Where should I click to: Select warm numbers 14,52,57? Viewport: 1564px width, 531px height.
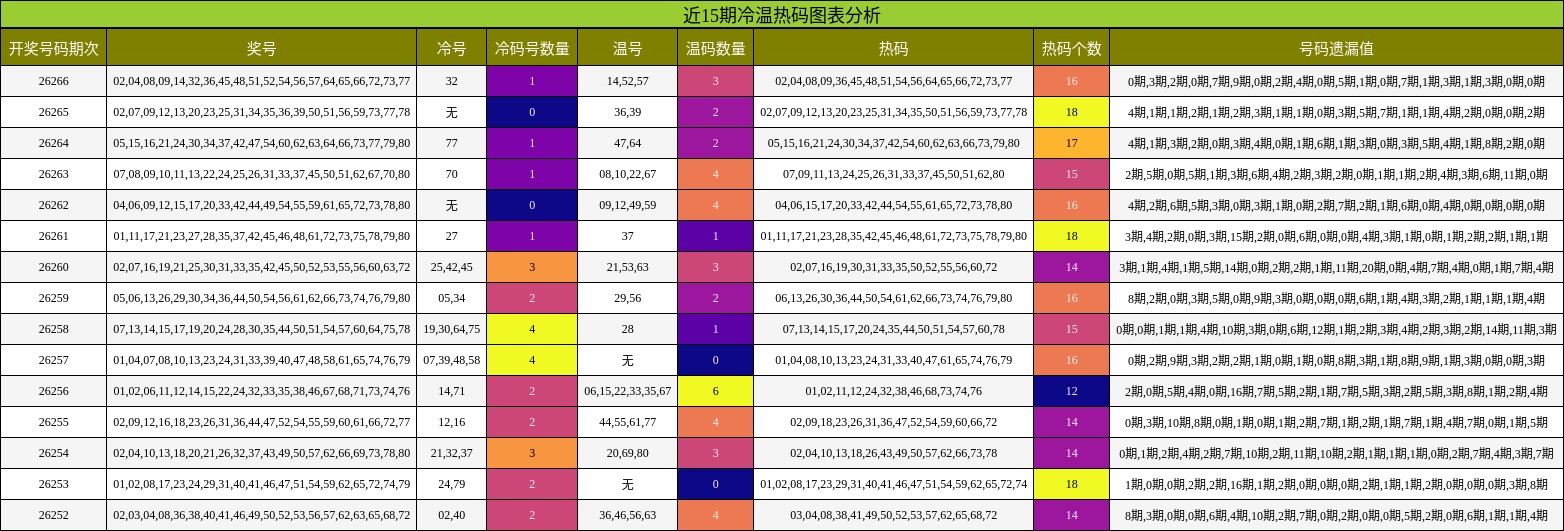click(x=628, y=81)
